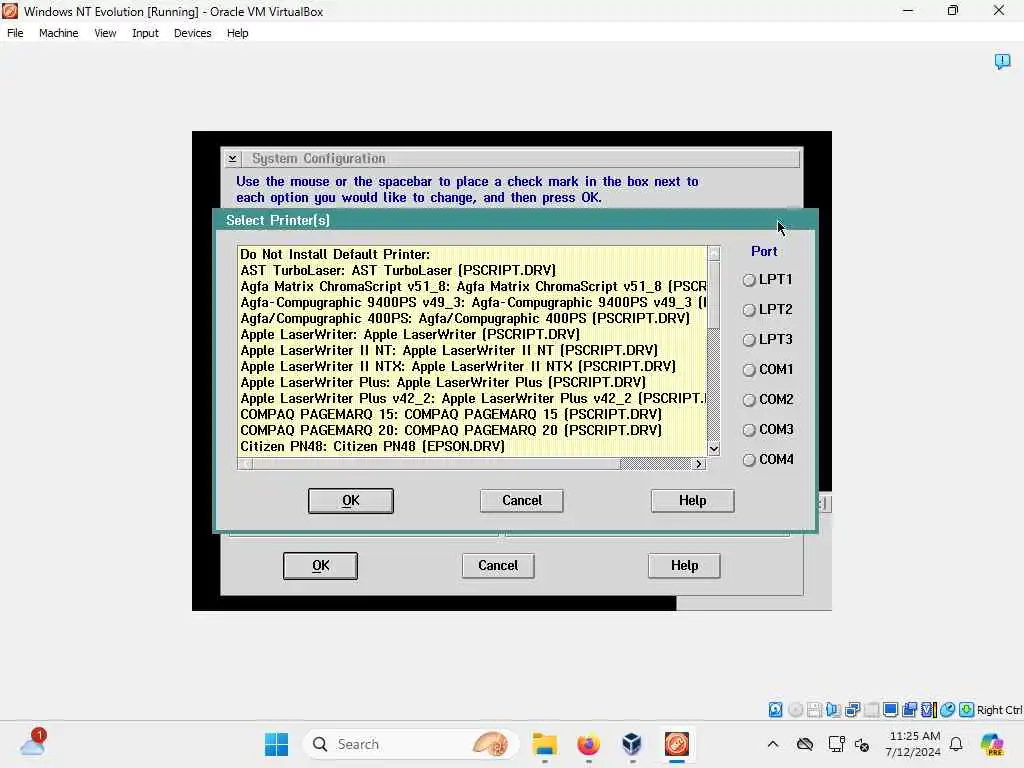This screenshot has width=1024, height=768.
Task: Click the display monitor indicator in status bar
Action: point(890,710)
